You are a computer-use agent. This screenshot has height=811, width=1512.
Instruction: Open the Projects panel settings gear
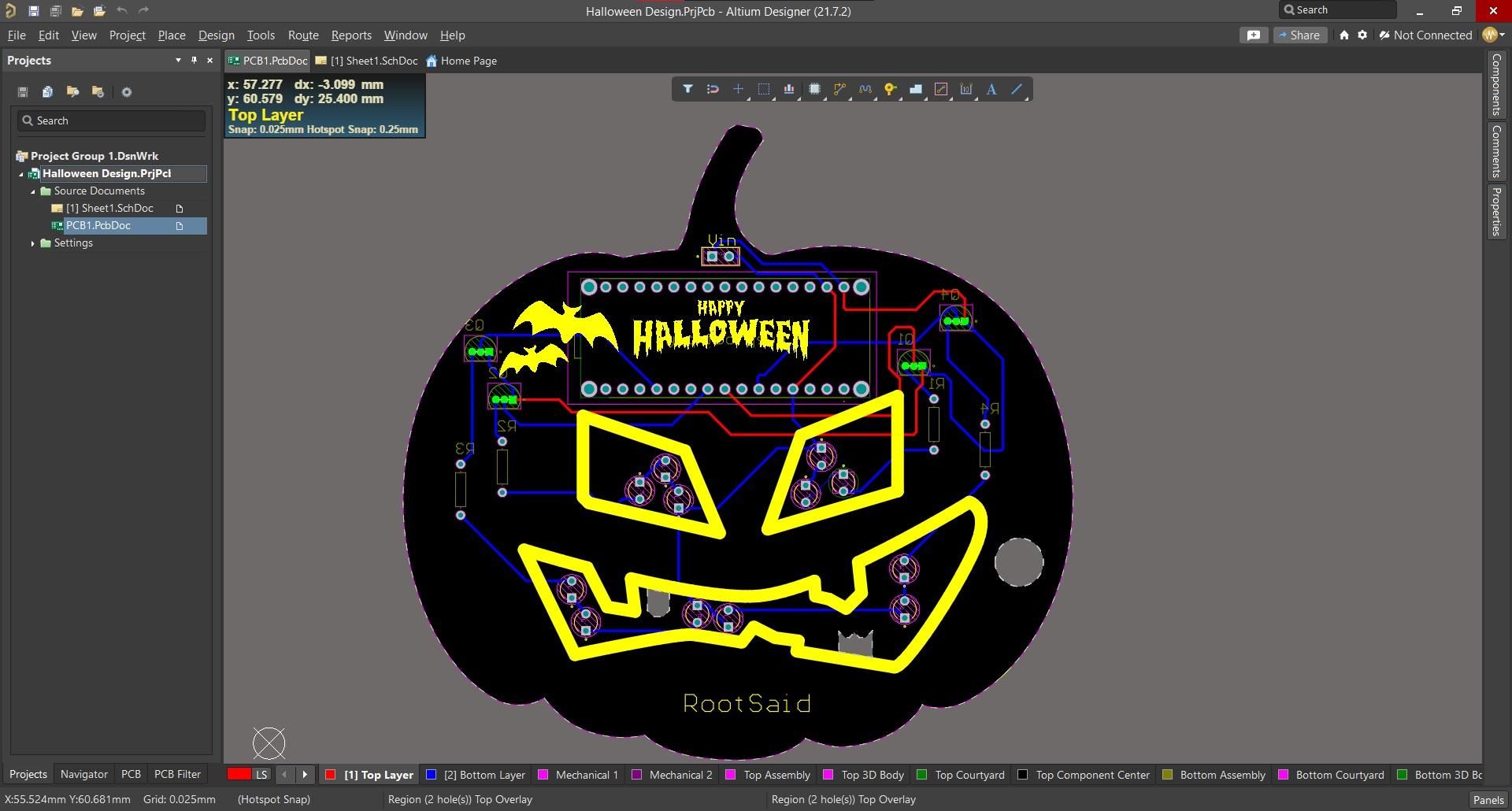pos(126,92)
